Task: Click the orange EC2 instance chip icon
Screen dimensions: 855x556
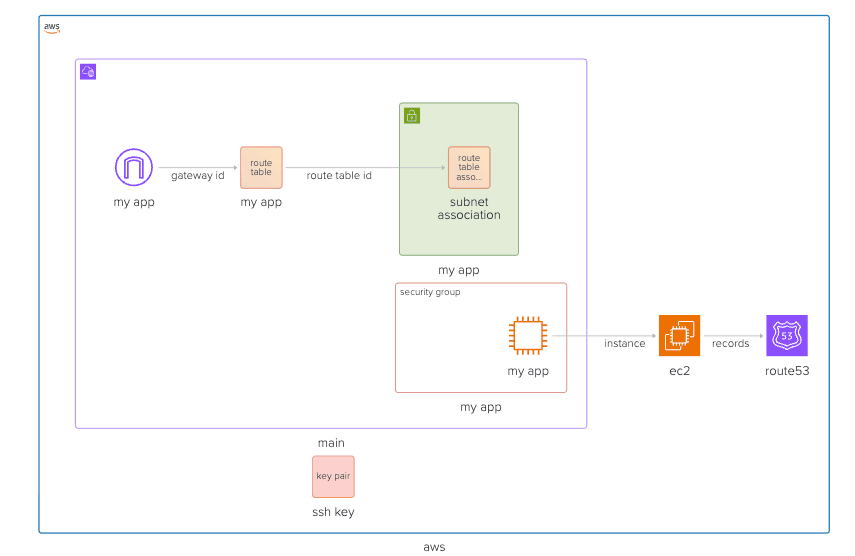Action: point(528,335)
